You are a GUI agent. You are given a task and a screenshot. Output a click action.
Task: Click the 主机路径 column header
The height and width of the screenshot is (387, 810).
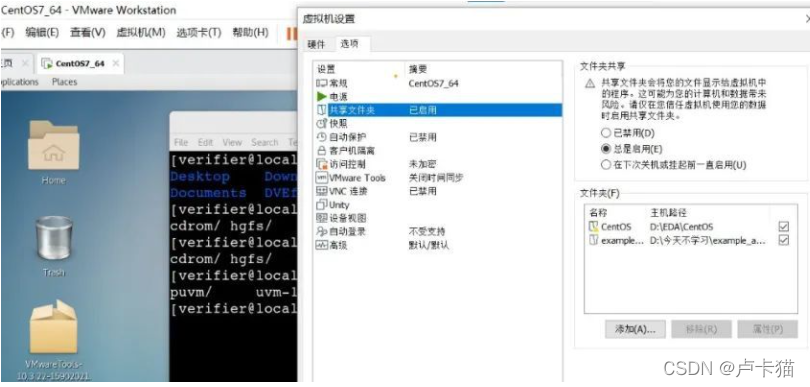pyautogui.click(x=668, y=213)
